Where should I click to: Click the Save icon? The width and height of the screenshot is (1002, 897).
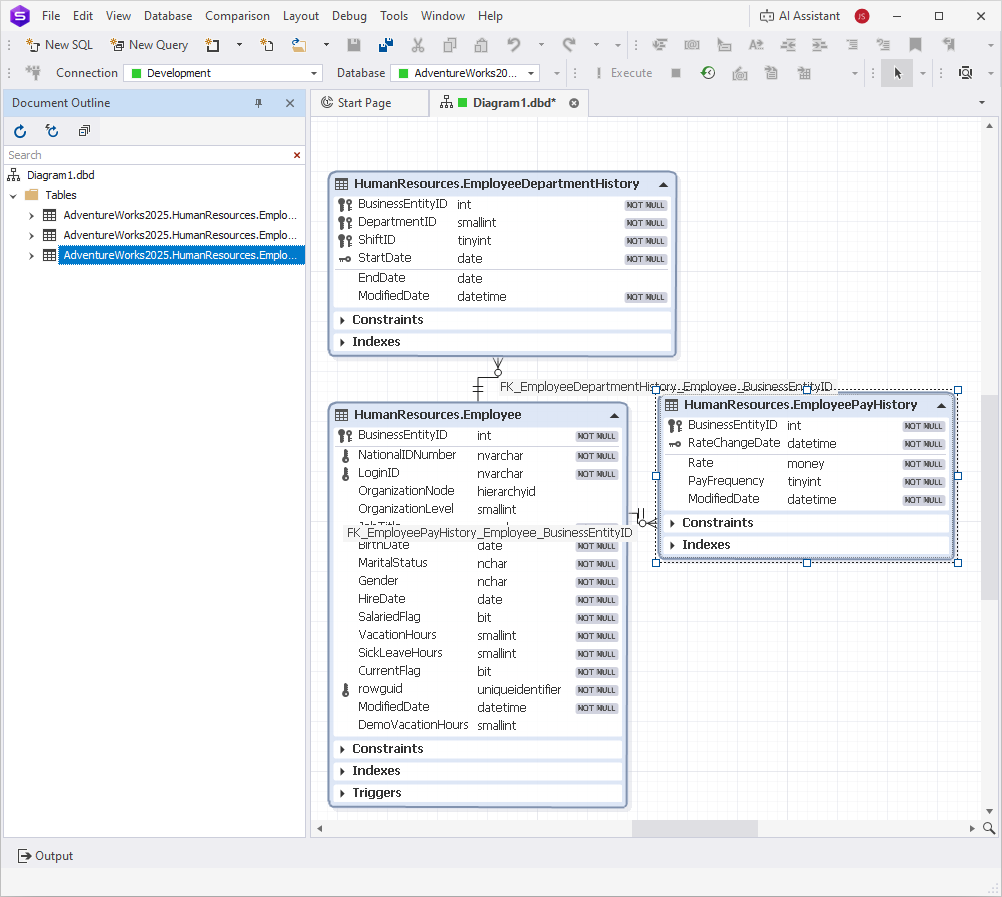coord(353,45)
